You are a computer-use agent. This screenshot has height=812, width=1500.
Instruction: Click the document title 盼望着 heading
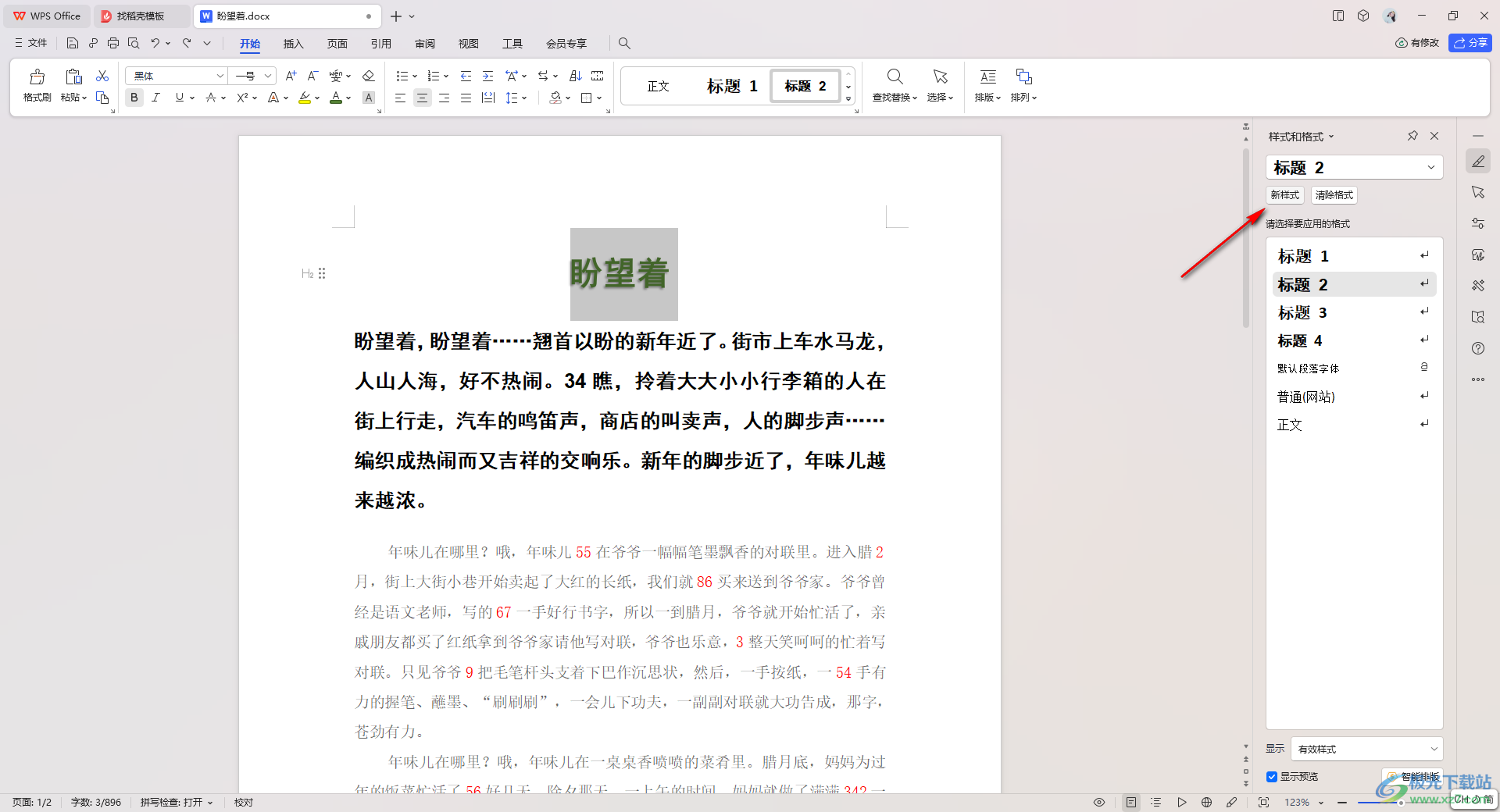(620, 273)
